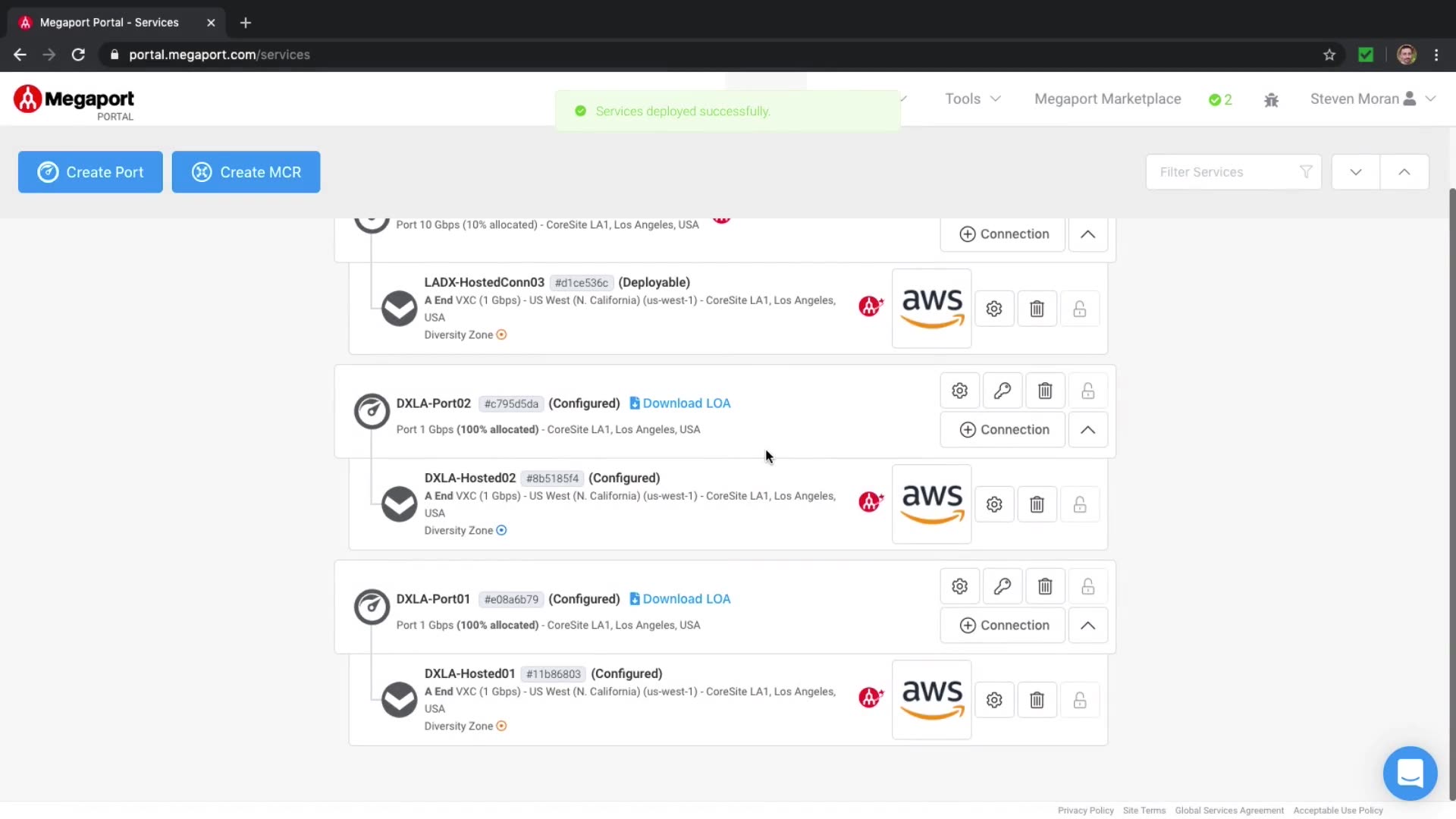Click the key icon on DXLA-Port01
1456x819 pixels.
pos(1002,586)
